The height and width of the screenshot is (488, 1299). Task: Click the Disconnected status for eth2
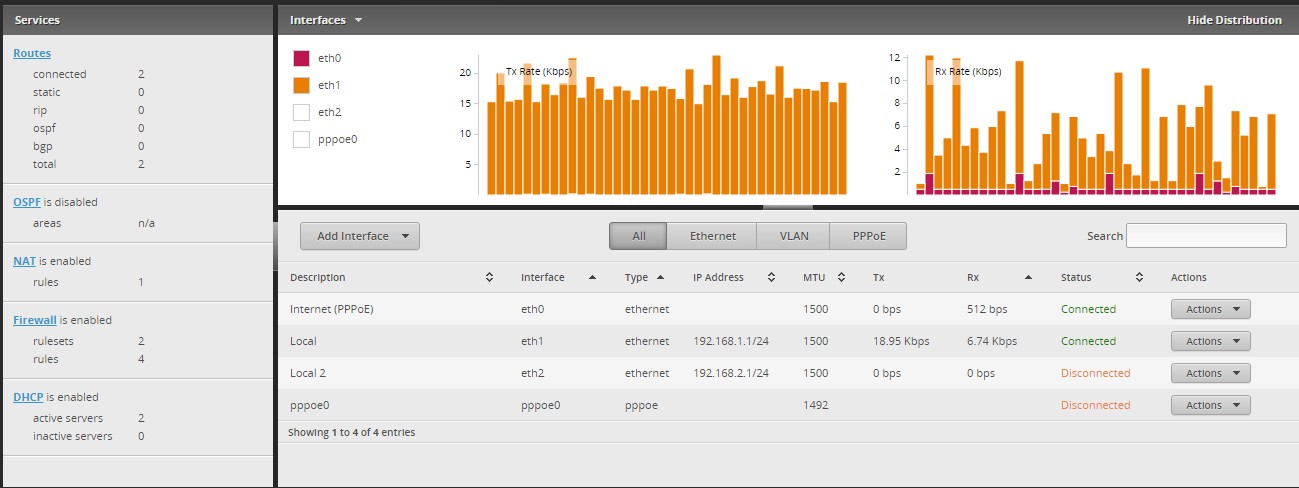click(x=1095, y=373)
